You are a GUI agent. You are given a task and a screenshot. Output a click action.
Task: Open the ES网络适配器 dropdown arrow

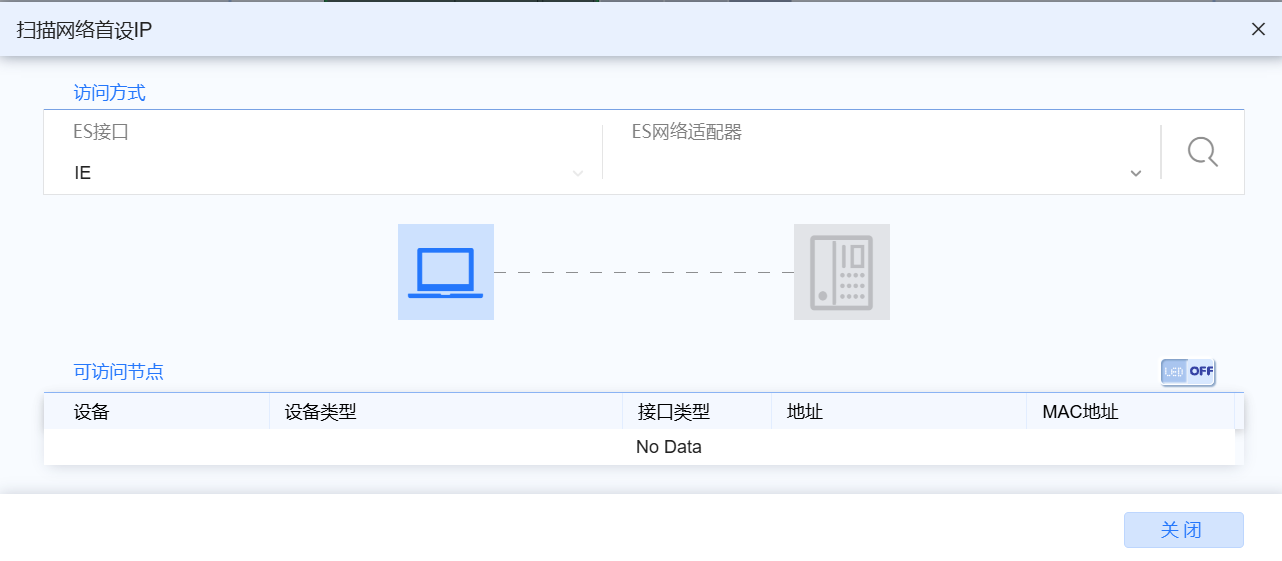1135,174
